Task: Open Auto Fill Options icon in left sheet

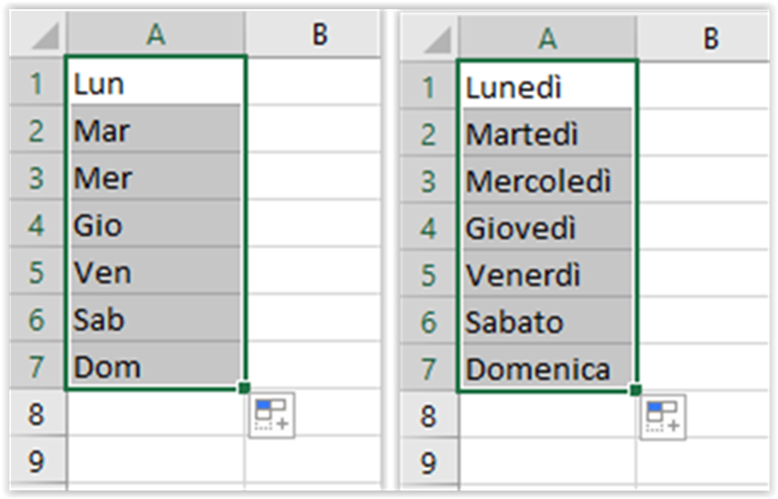Action: (x=271, y=415)
